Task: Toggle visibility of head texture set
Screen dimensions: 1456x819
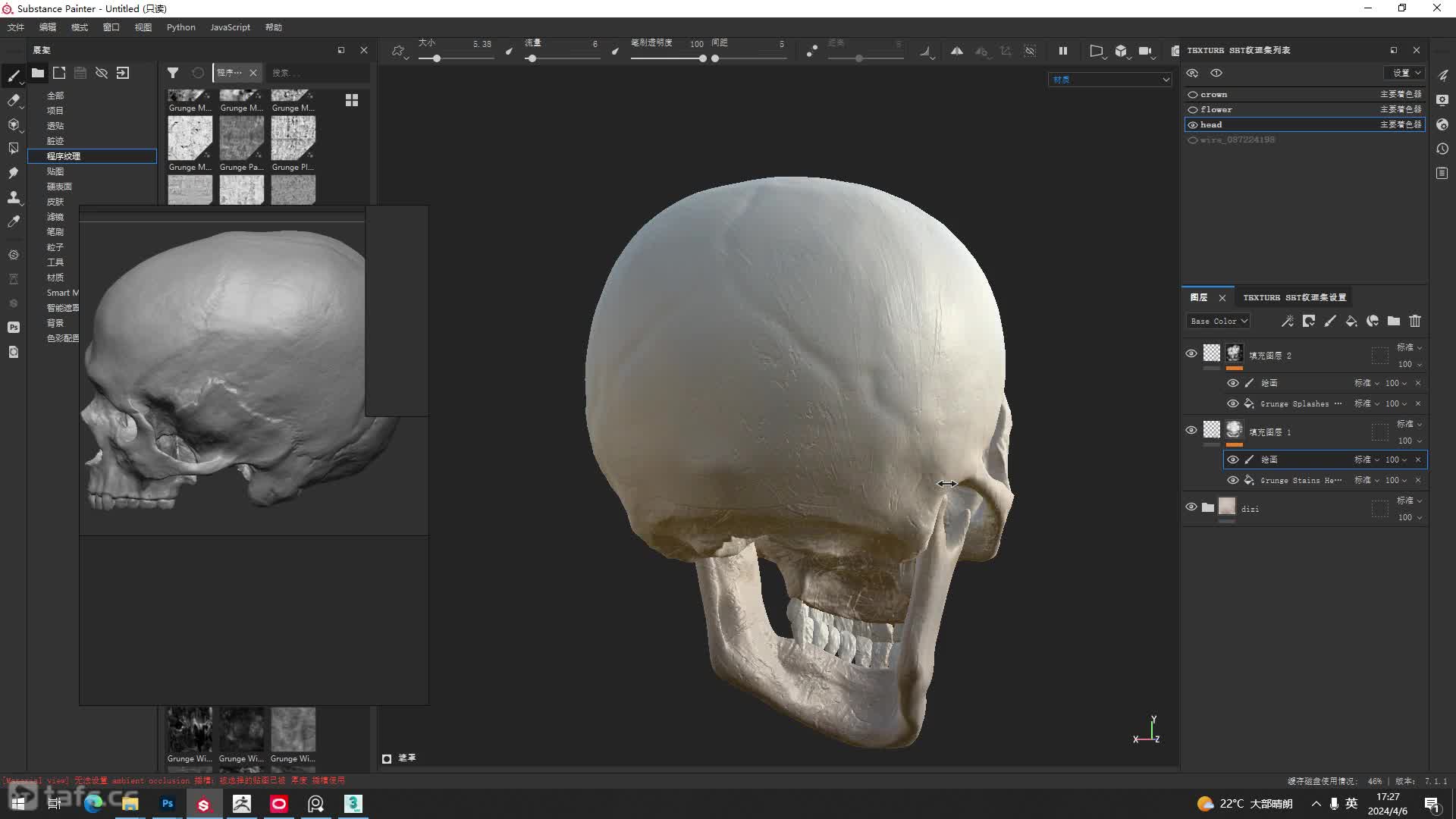Action: point(1193,125)
